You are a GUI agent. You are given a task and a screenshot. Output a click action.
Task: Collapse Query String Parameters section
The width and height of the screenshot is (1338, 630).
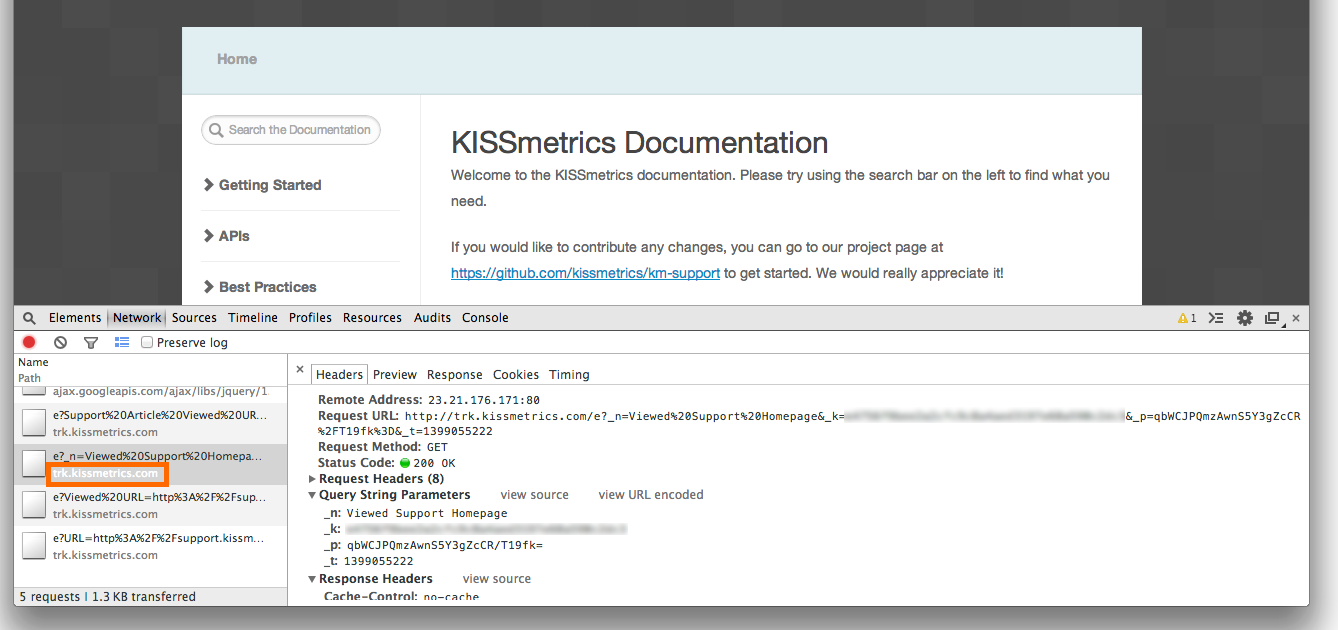(312, 495)
